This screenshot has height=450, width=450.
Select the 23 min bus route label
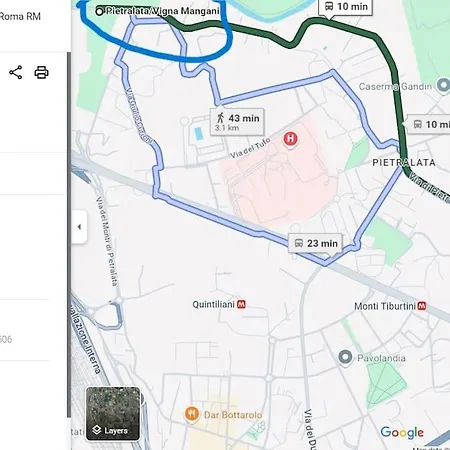pyautogui.click(x=315, y=243)
